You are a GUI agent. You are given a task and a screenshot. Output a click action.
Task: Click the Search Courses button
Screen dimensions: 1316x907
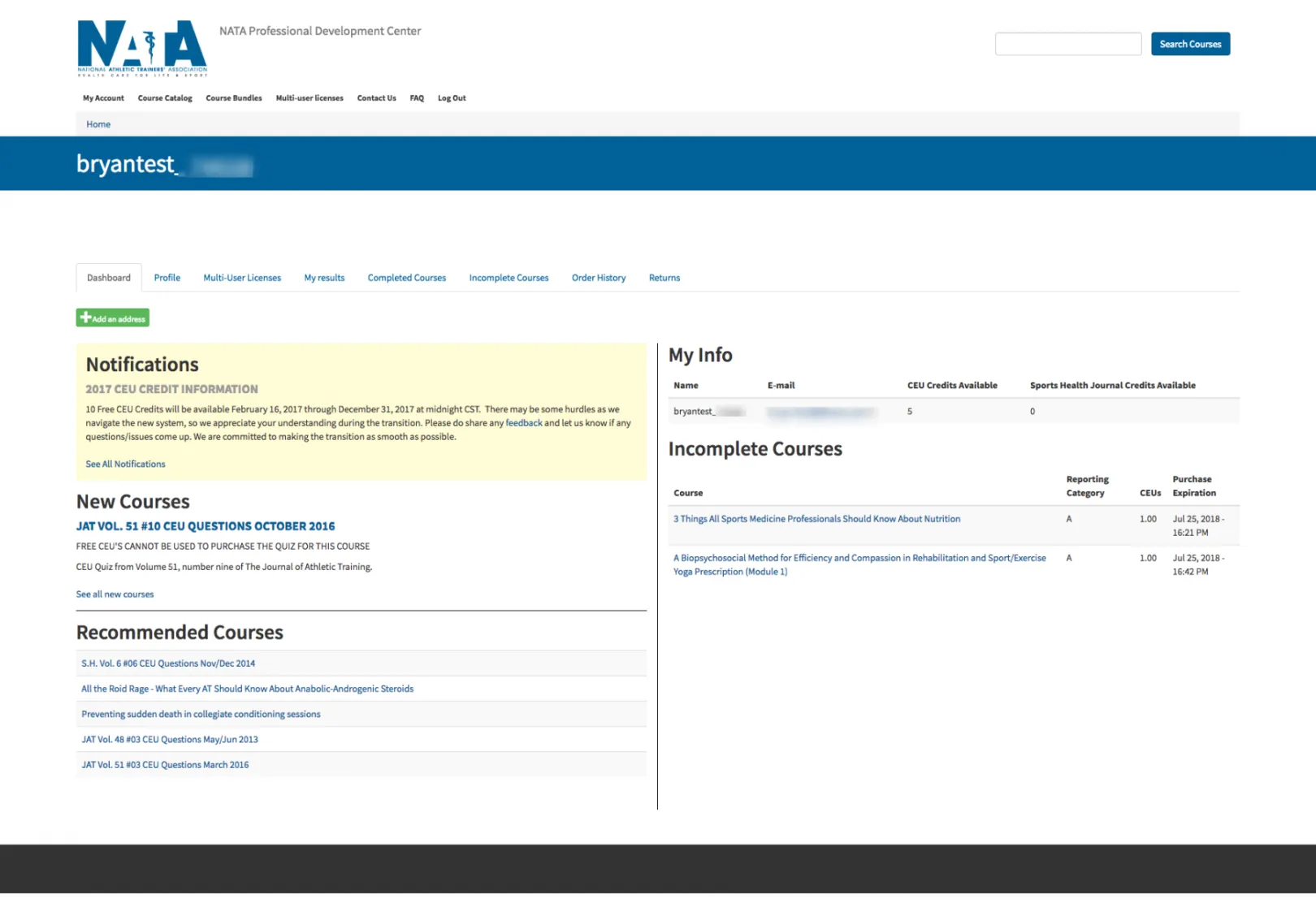point(1190,44)
